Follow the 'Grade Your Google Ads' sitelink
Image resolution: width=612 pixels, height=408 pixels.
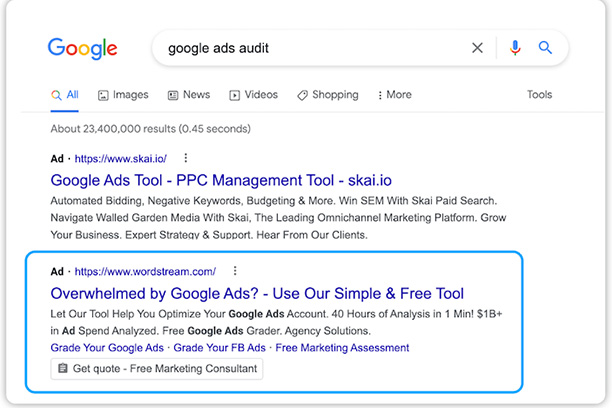click(107, 347)
